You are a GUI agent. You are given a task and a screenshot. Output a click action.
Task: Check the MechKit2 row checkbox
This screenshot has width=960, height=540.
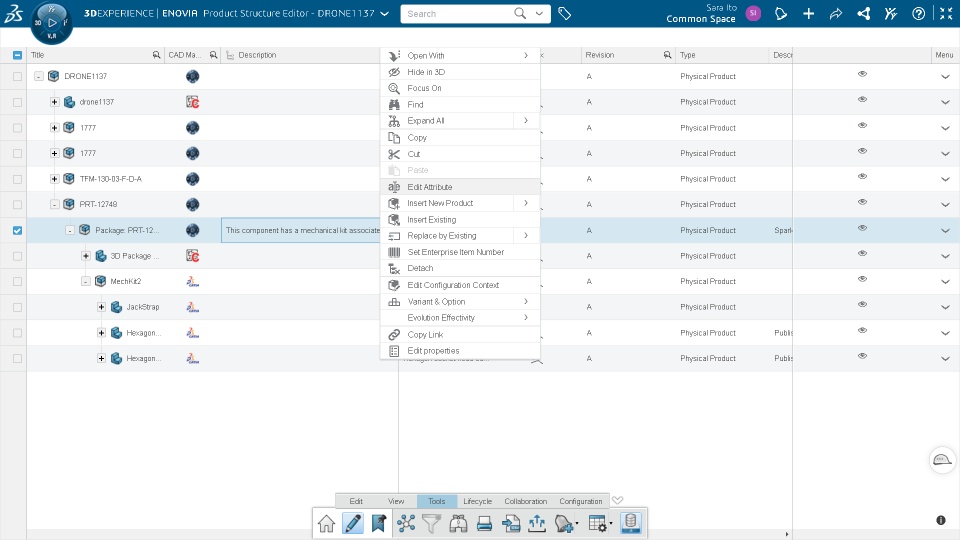(17, 282)
